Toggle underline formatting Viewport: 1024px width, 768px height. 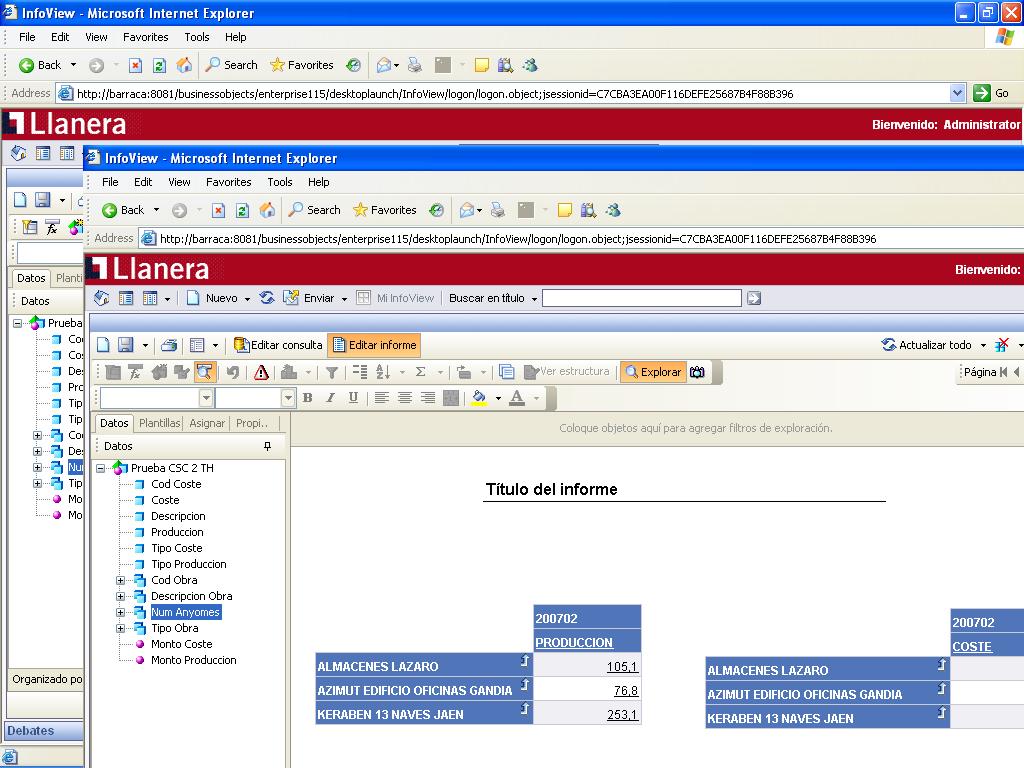coord(355,398)
